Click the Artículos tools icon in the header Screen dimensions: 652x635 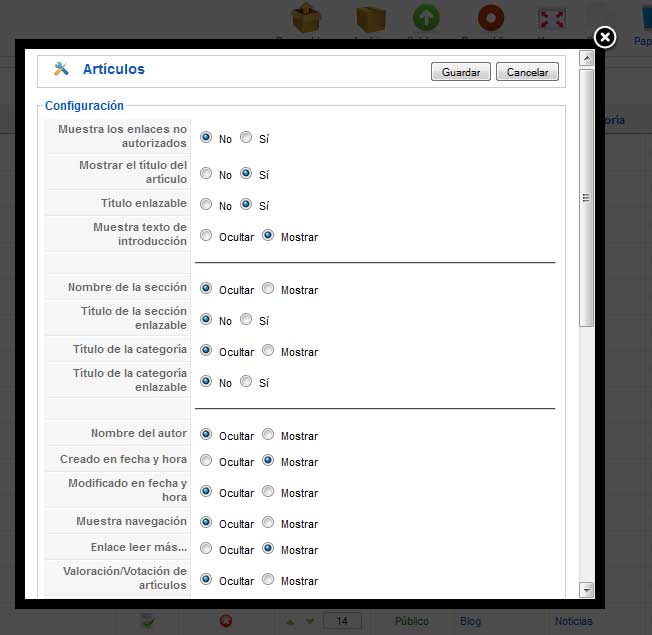coord(61,69)
